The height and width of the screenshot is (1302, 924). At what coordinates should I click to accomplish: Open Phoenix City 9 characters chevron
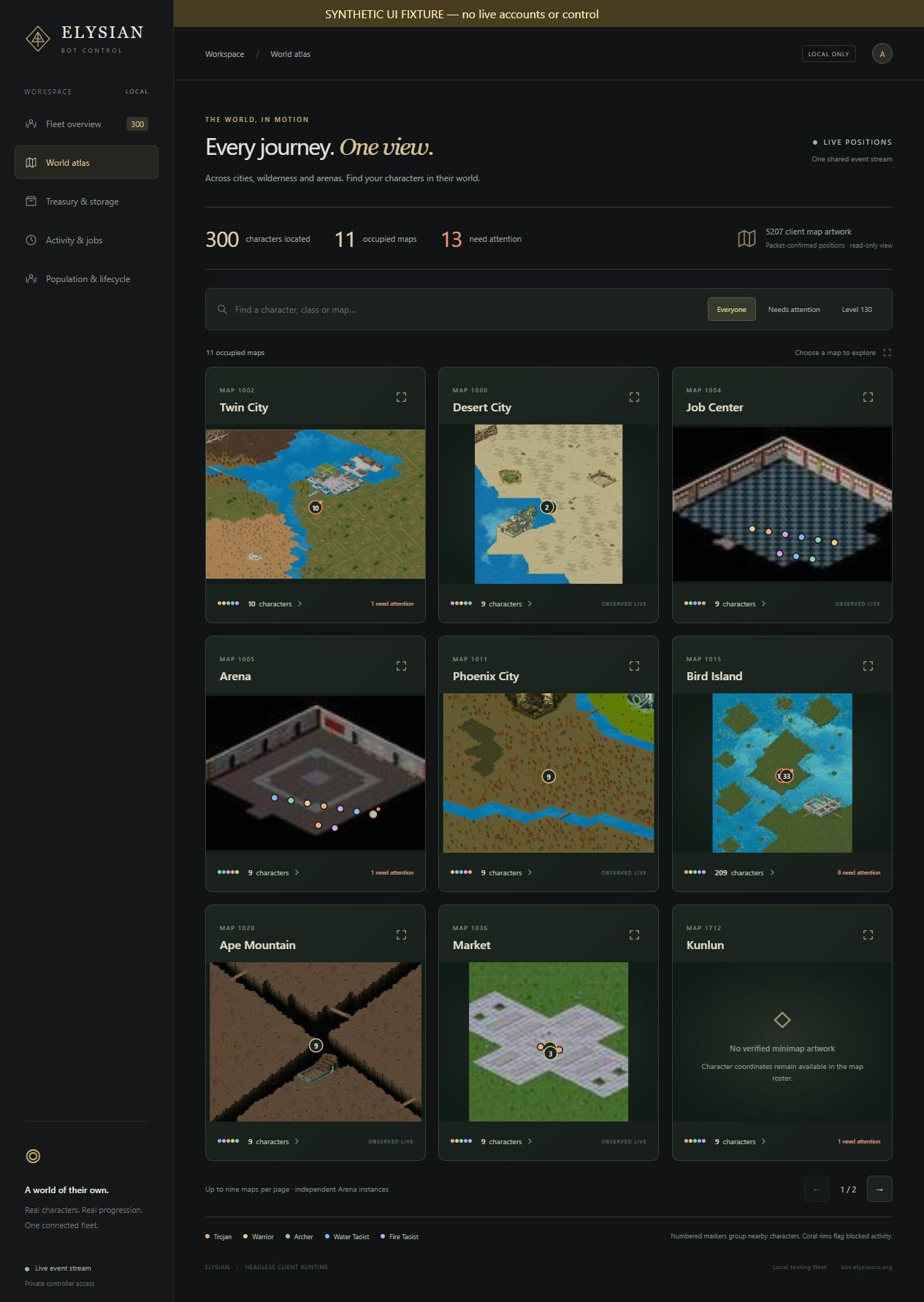pyautogui.click(x=530, y=872)
